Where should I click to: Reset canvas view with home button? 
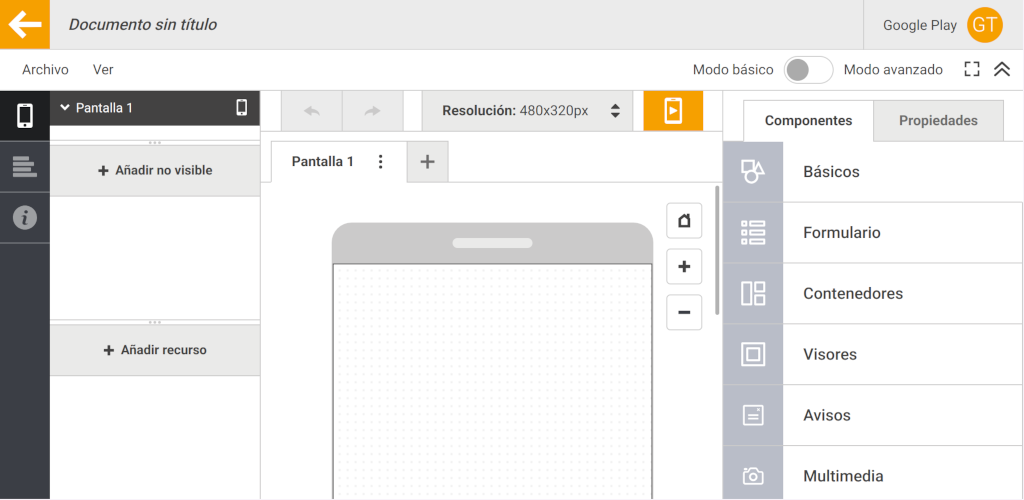684,221
